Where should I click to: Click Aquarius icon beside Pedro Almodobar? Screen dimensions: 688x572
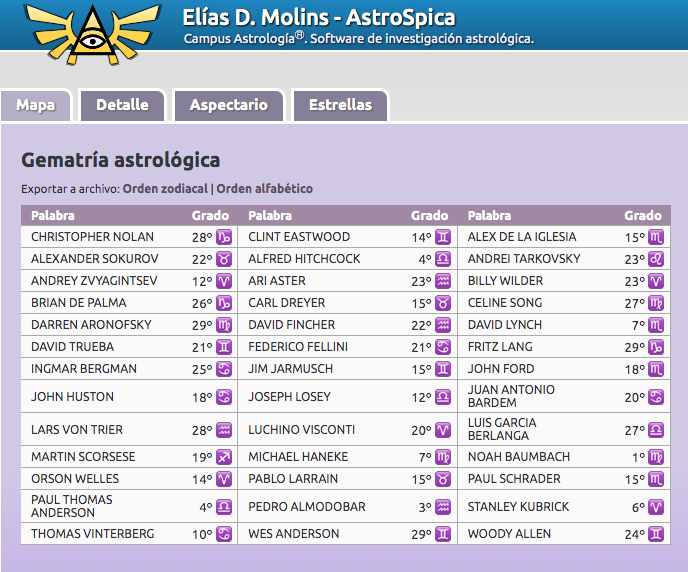coord(443,507)
